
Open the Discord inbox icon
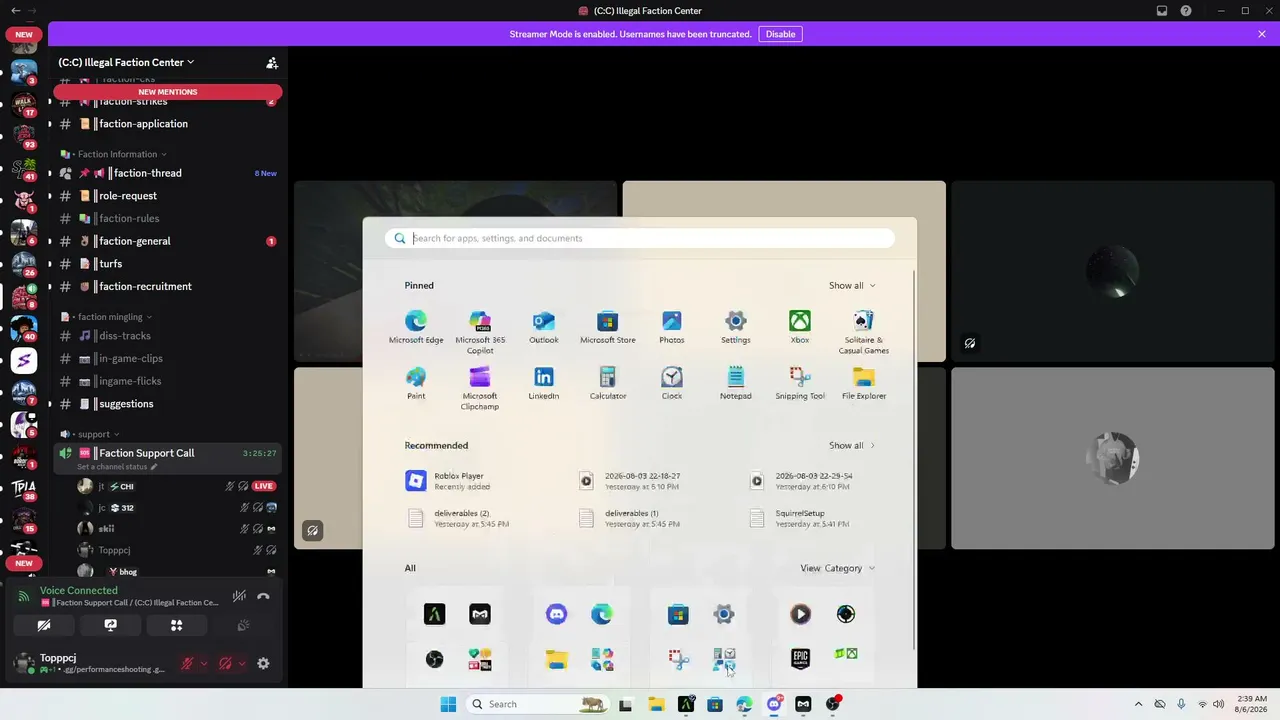(1162, 11)
